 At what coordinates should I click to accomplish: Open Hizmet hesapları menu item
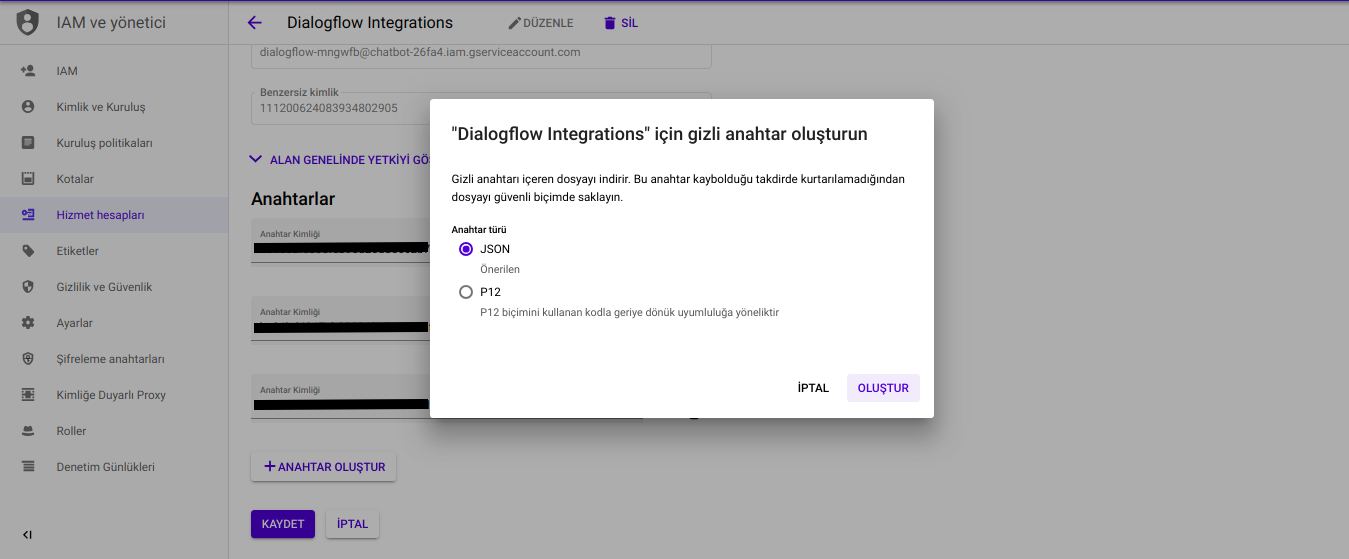tap(100, 215)
